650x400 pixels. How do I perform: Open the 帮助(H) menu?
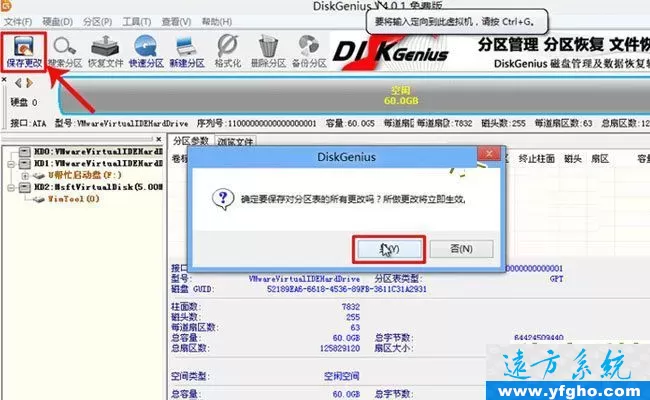[x=216, y=22]
